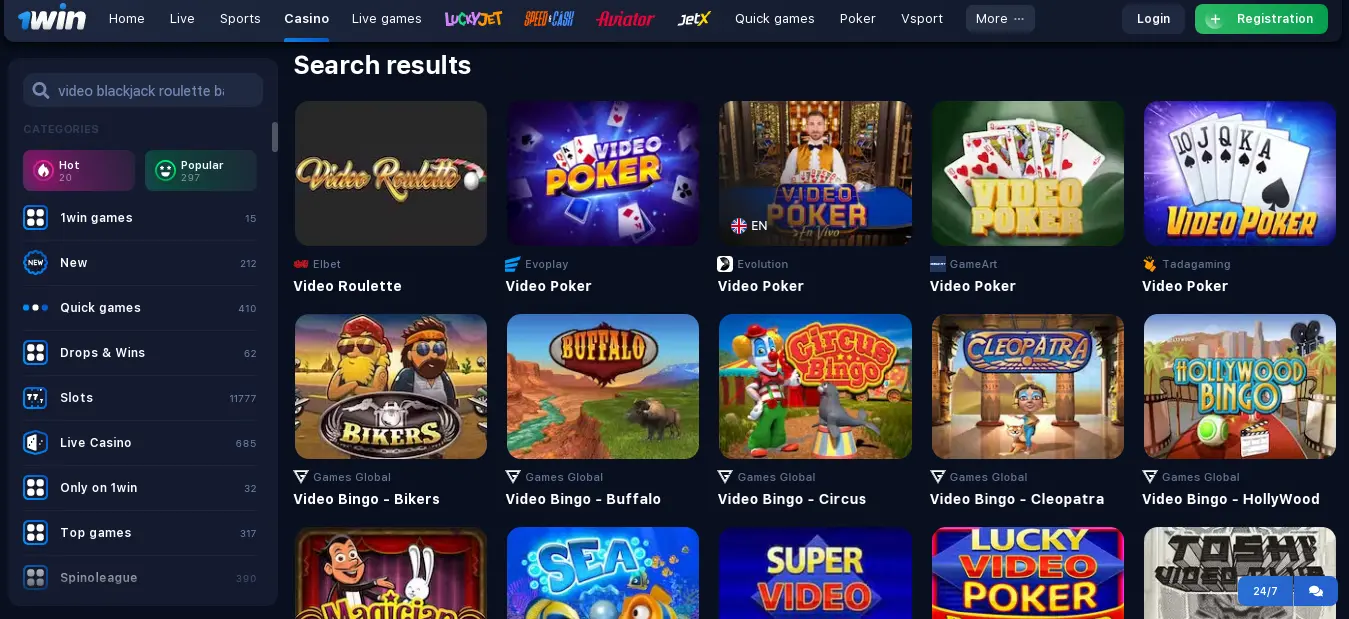Screen dimensions: 1349x619
Task: Open the Aviator game logo
Action: click(625, 19)
